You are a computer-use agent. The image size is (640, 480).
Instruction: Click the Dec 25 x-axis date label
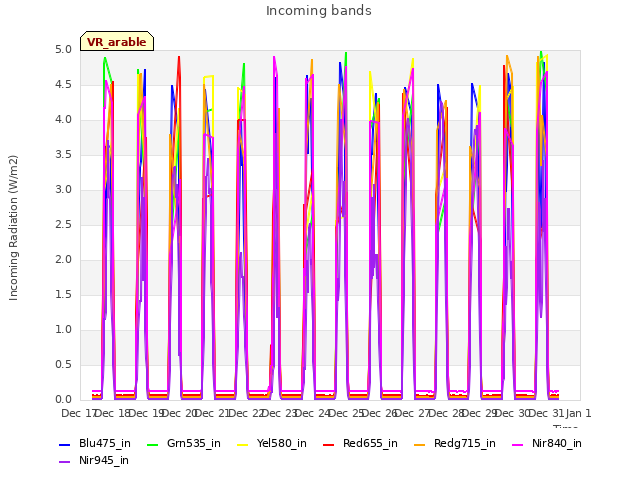tap(346, 413)
